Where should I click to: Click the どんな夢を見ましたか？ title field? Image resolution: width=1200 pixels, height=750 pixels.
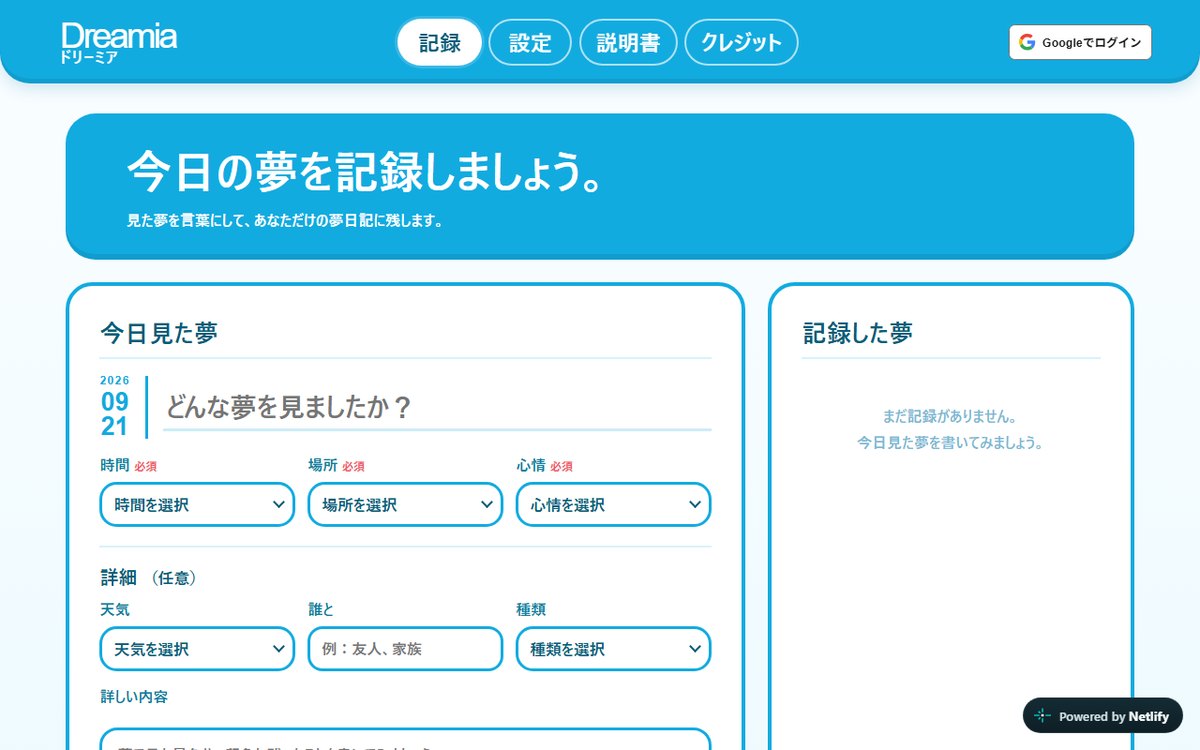(437, 408)
